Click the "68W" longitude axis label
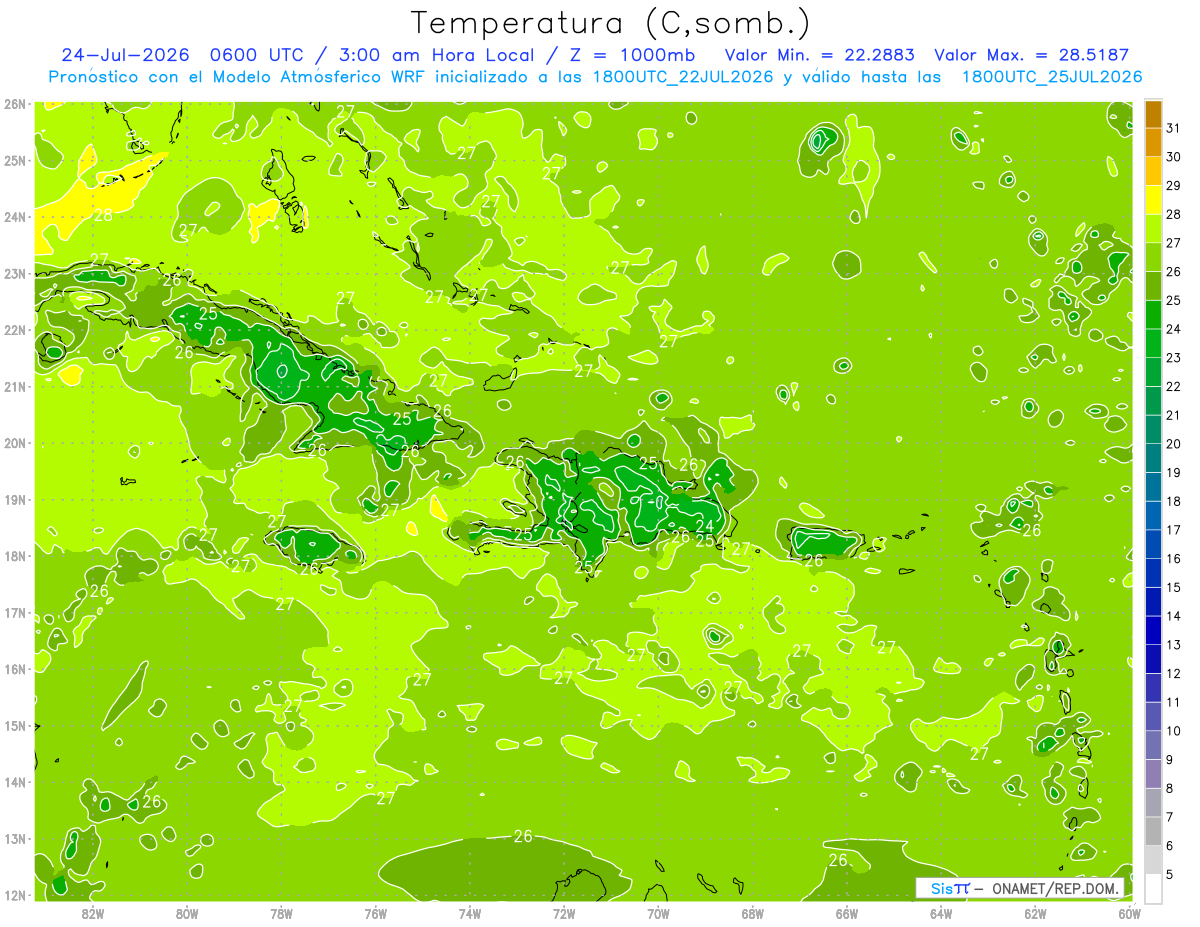Viewport: 1200px width, 927px height. coord(753,913)
